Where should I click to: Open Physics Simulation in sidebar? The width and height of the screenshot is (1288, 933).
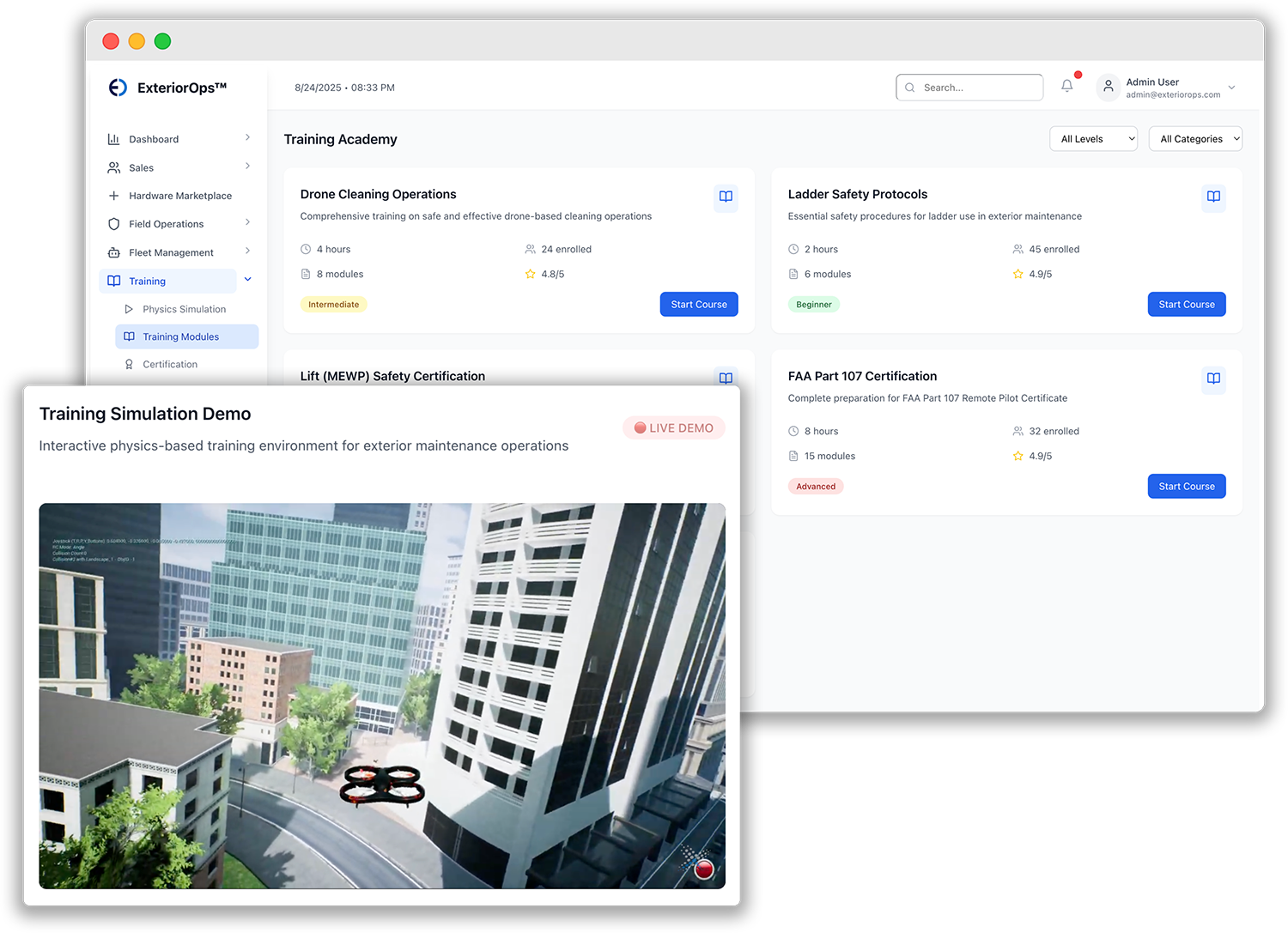184,309
